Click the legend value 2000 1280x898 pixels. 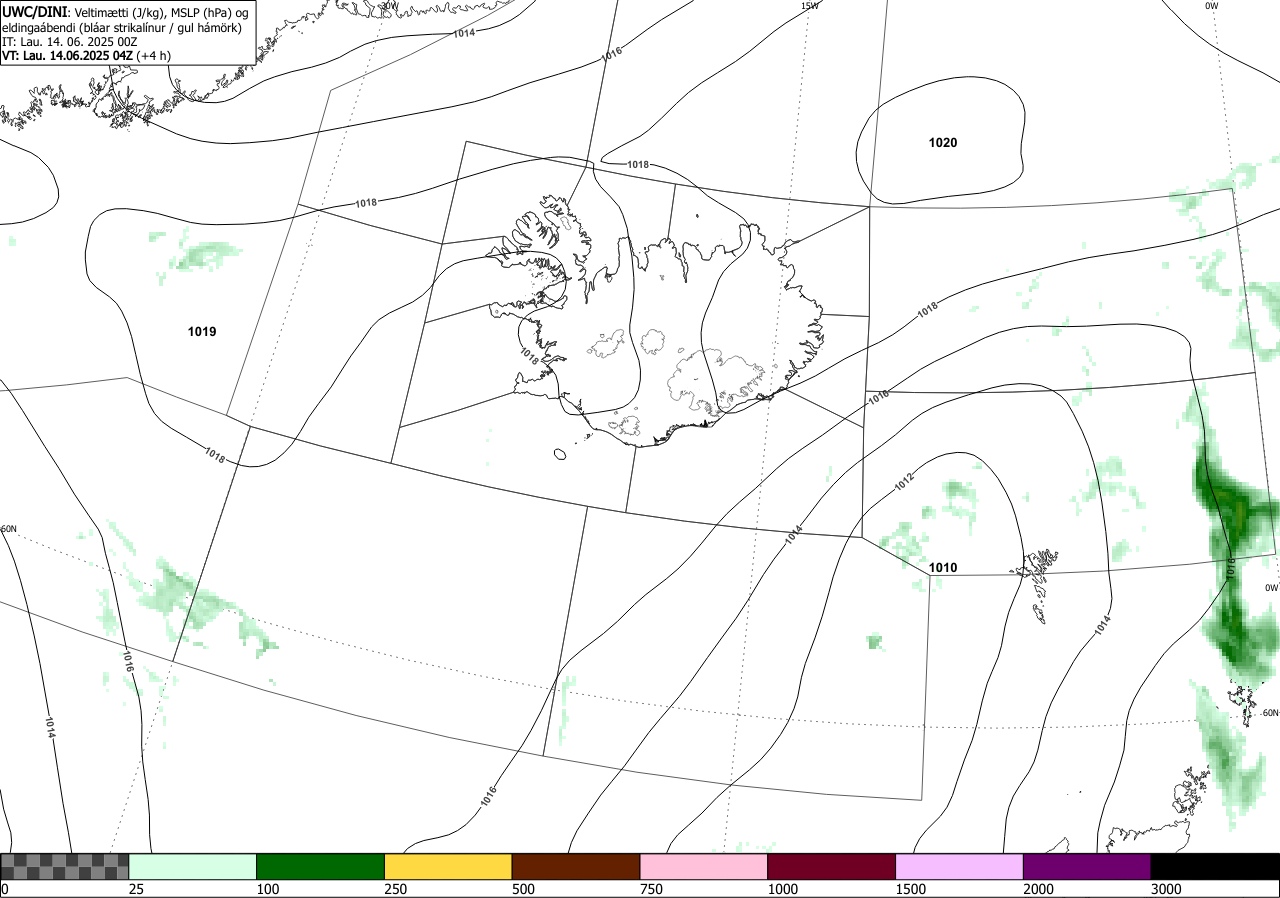(x=1038, y=889)
